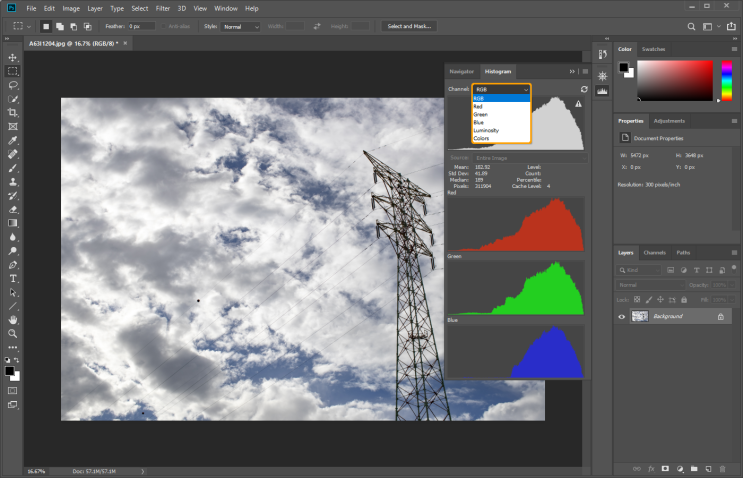Open the search icon in options bar

[x=691, y=27]
